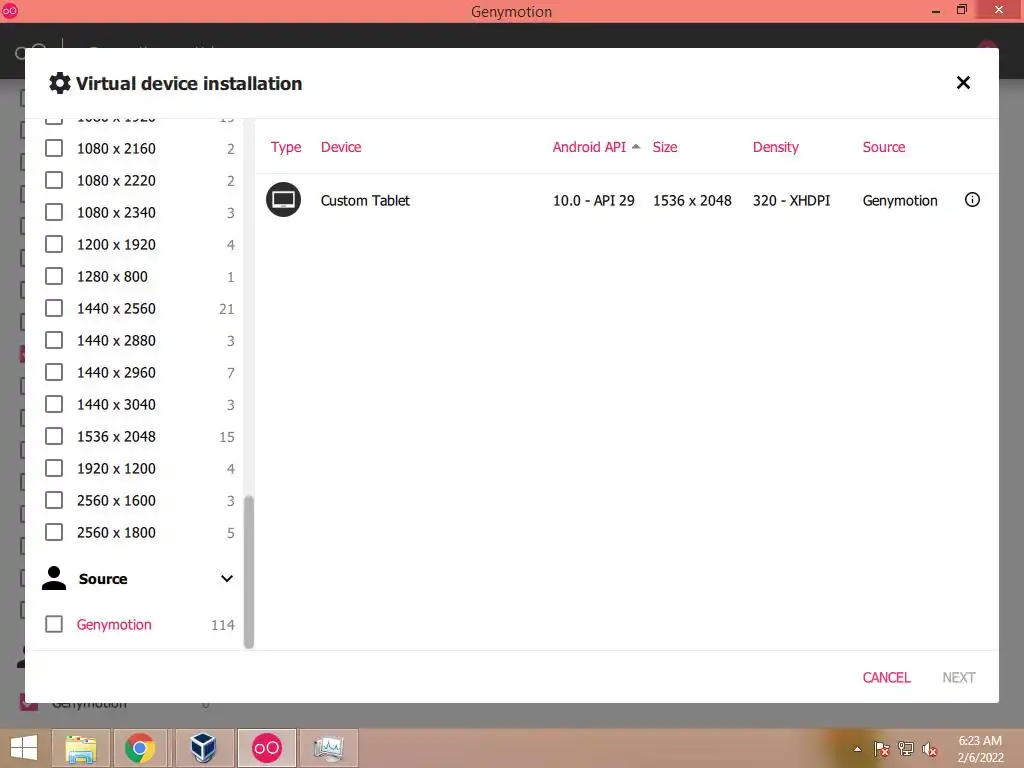This screenshot has width=1024, height=768.
Task: Click the count 21 beside 1440 x 2560
Action: (227, 309)
